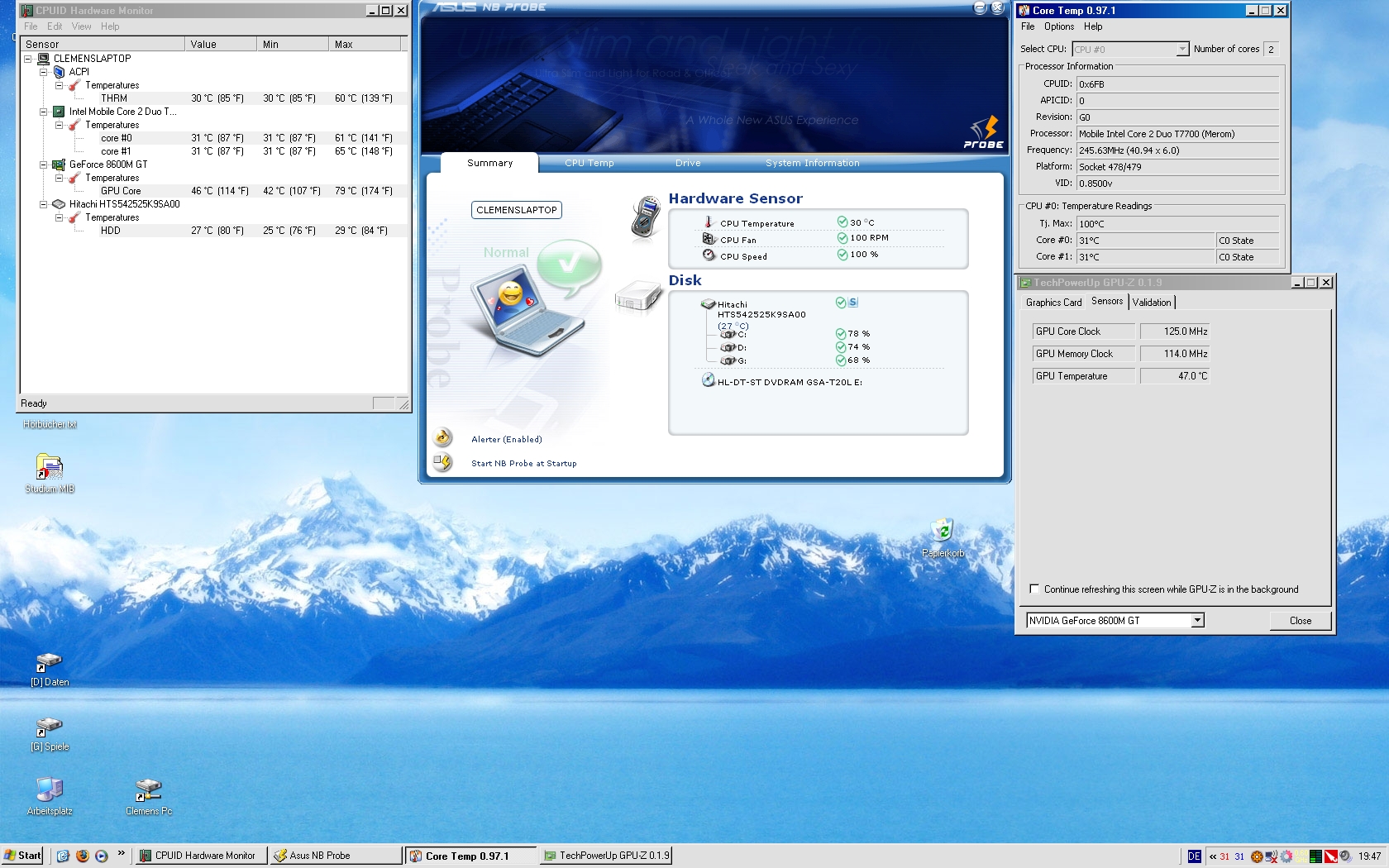Click the PDA sensor icon beside Hardware Sensor
This screenshot has height=868, width=1389.
(x=644, y=218)
